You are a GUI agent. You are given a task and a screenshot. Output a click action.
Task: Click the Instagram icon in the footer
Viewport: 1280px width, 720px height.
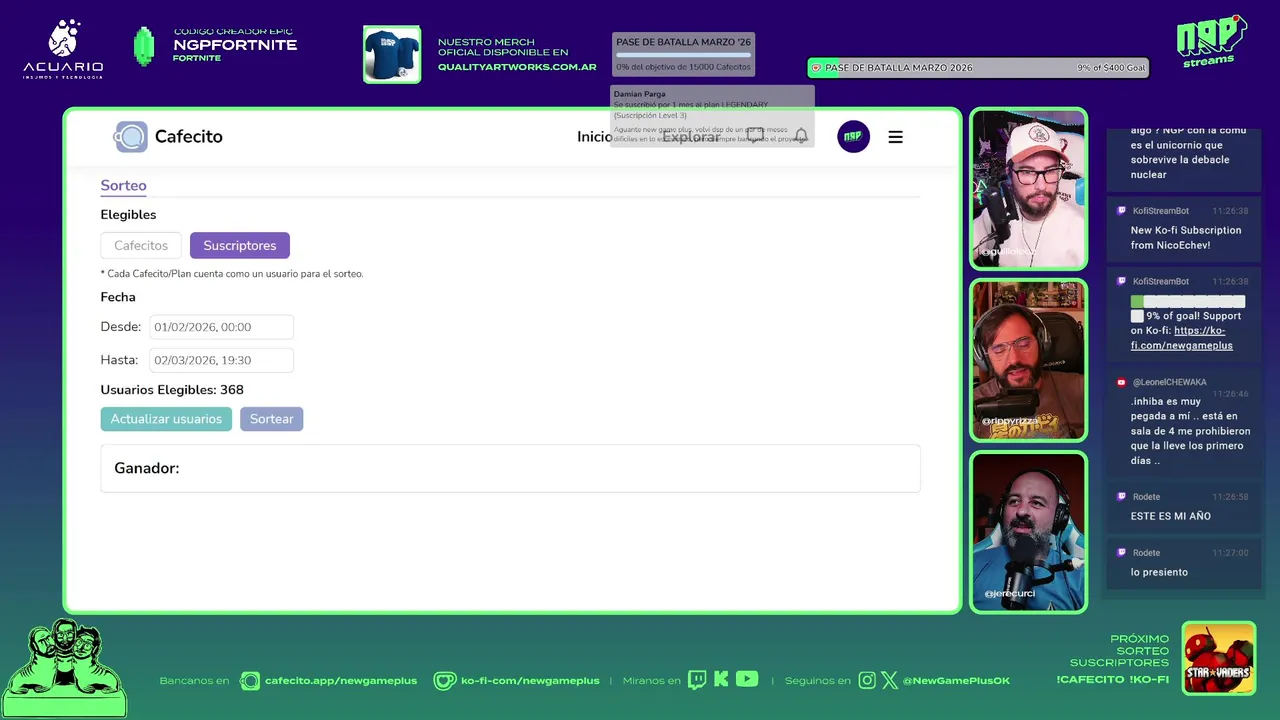click(867, 680)
